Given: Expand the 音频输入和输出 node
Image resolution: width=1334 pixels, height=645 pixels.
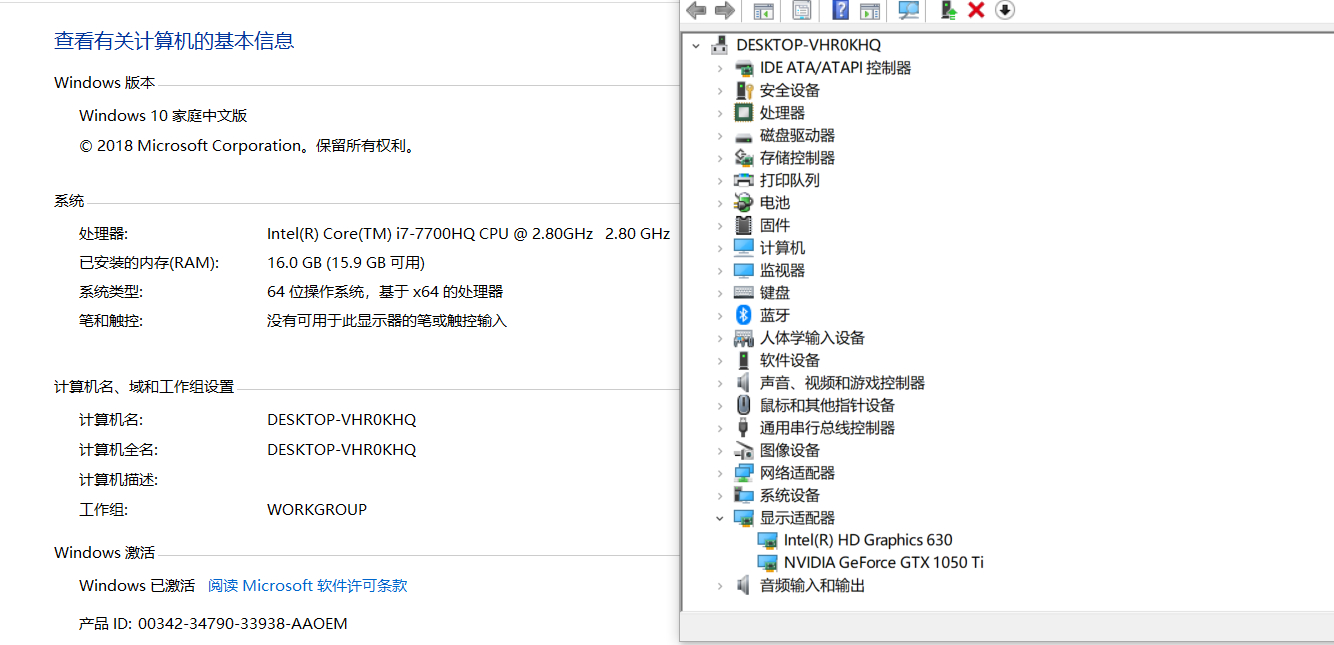Looking at the screenshot, I should 720,586.
